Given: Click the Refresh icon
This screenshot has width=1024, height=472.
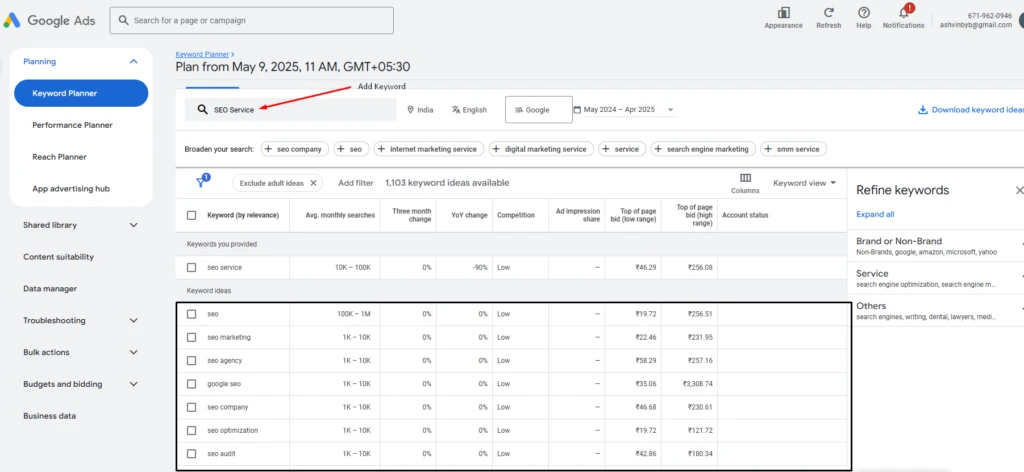Looking at the screenshot, I should coord(829,12).
